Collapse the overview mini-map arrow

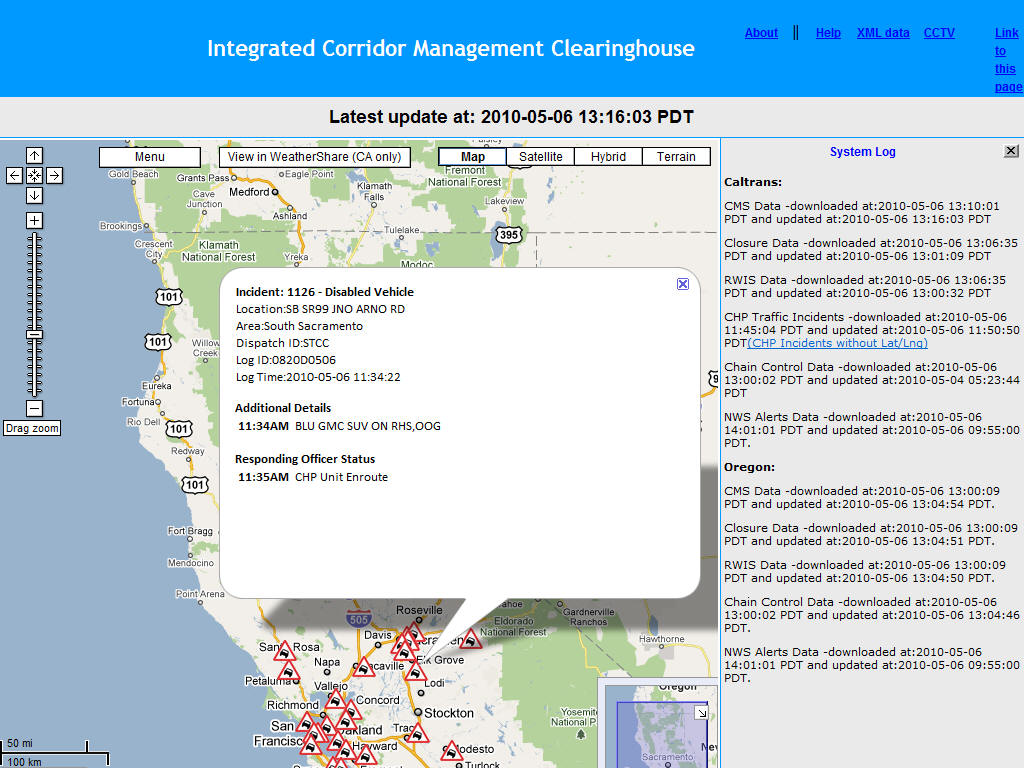(702, 713)
